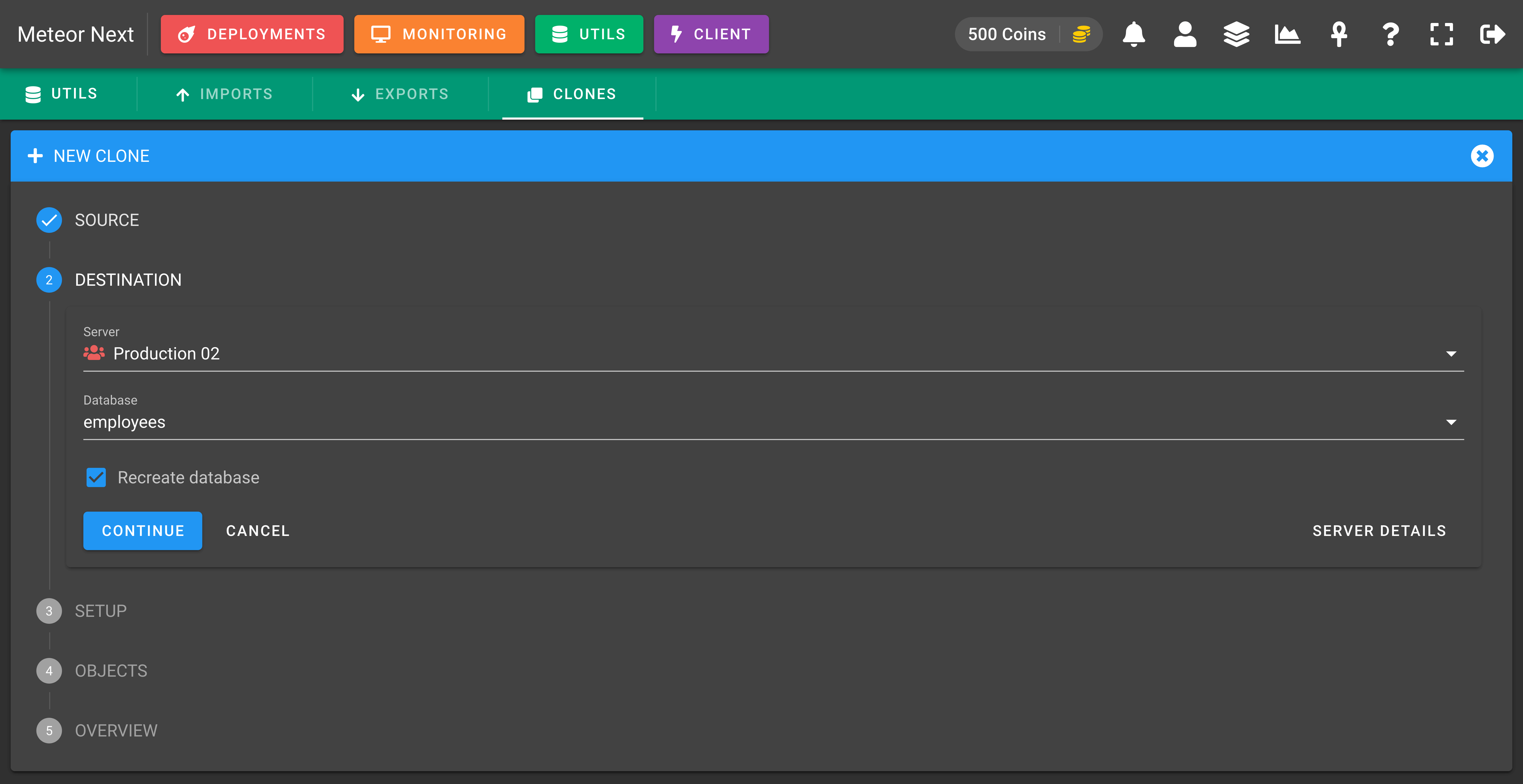The image size is (1523, 784).
Task: Open the Monitoring section
Action: click(x=439, y=34)
